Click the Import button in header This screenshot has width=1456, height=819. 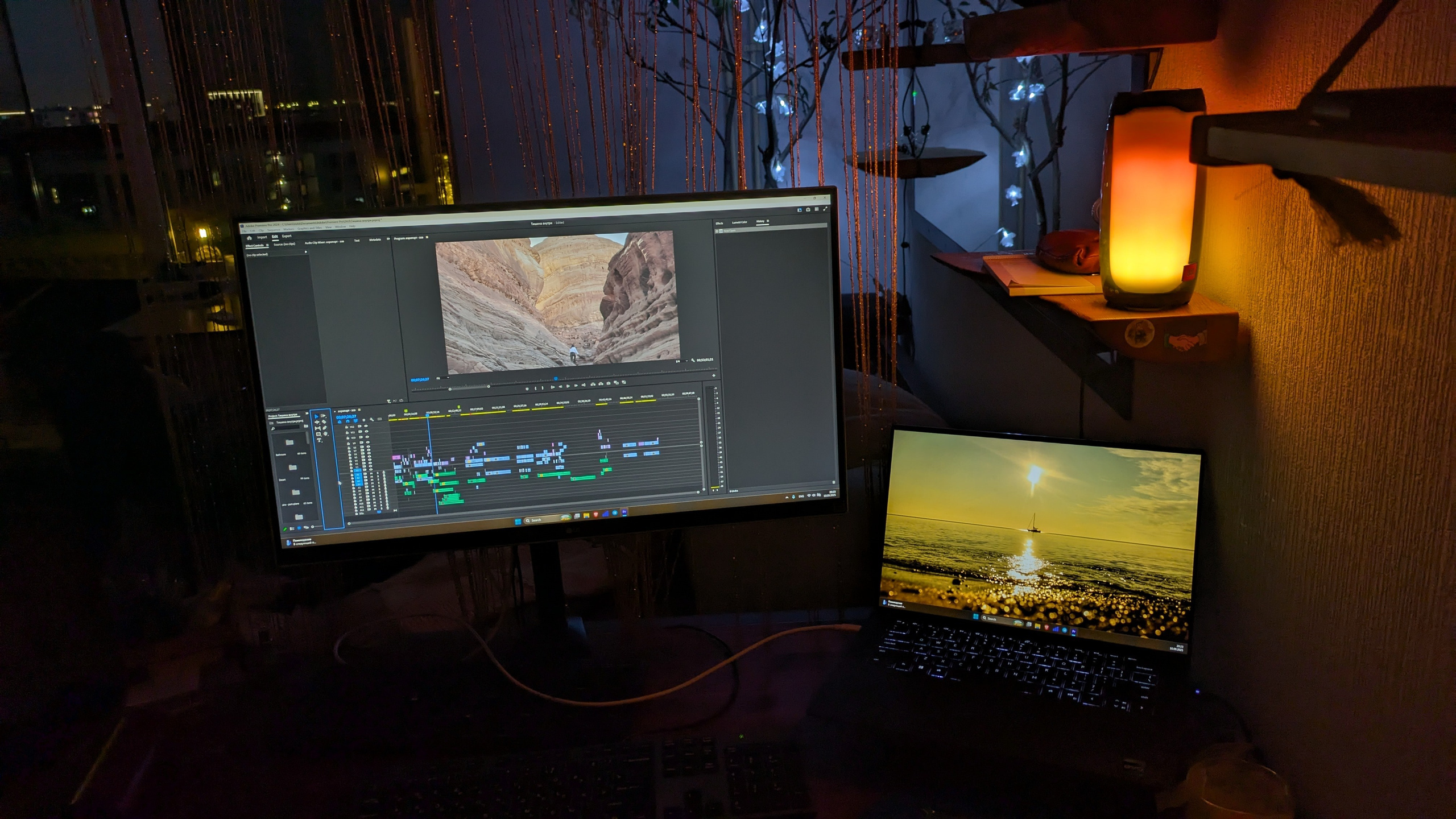[262, 237]
